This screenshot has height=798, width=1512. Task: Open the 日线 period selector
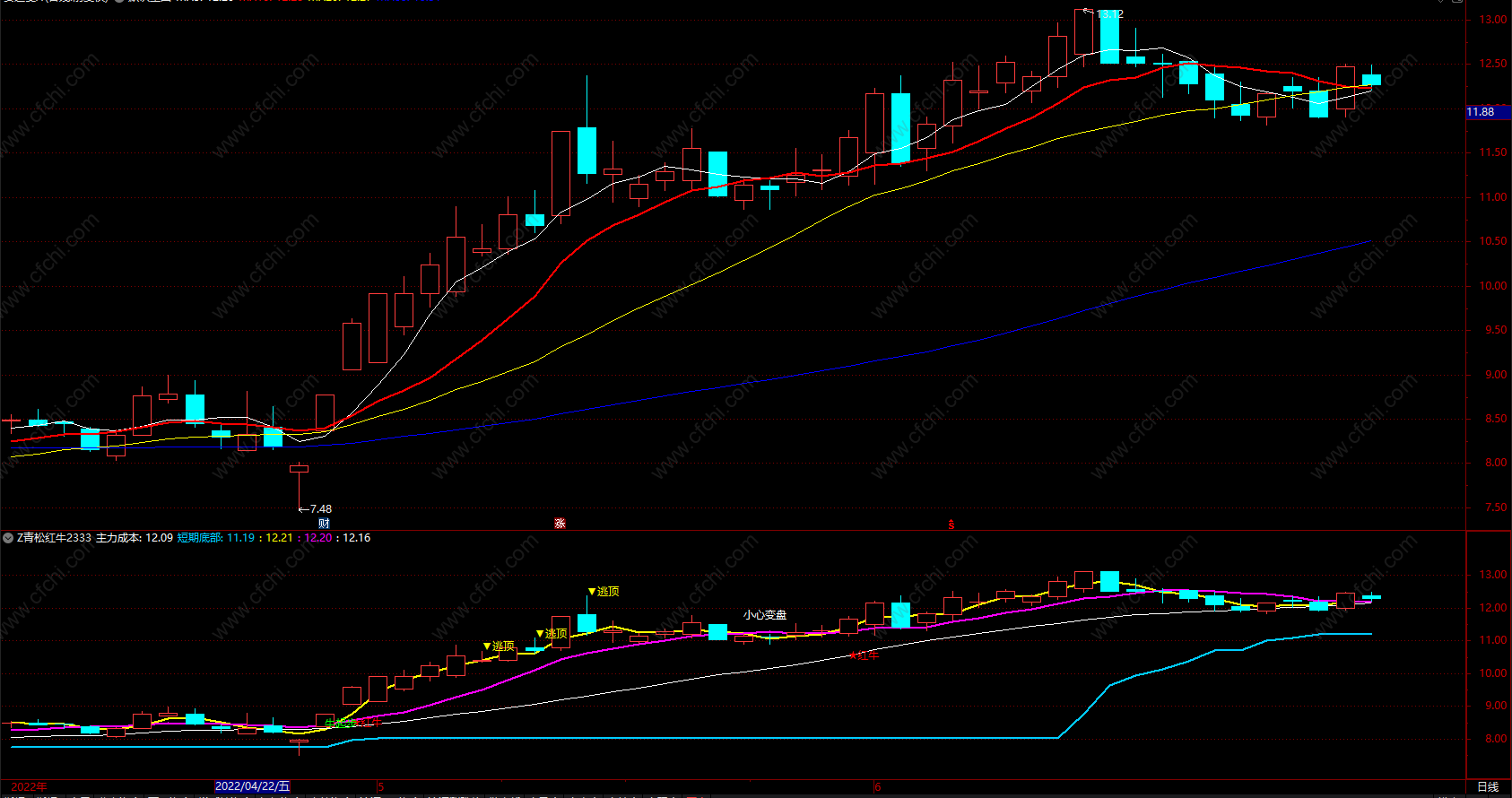coord(1488,787)
